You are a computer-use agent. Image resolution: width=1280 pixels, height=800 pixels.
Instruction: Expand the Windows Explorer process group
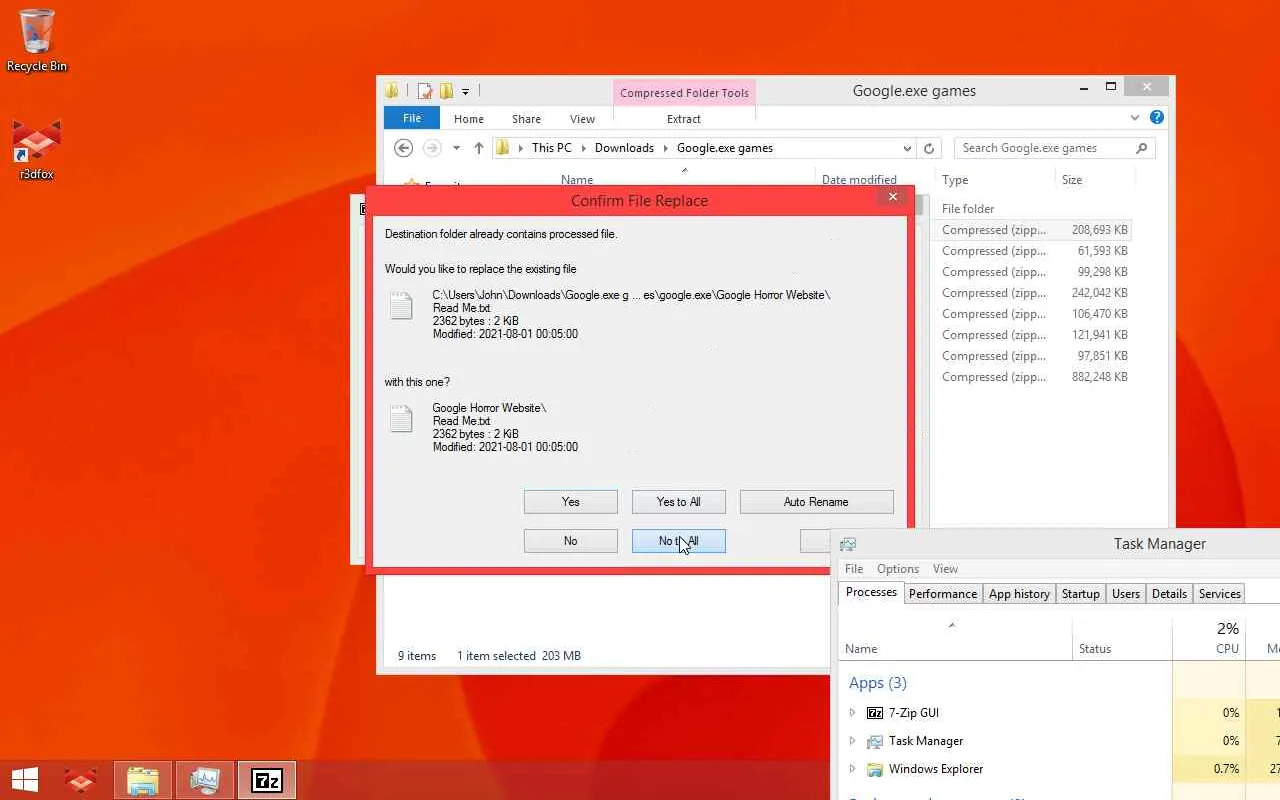(x=852, y=769)
